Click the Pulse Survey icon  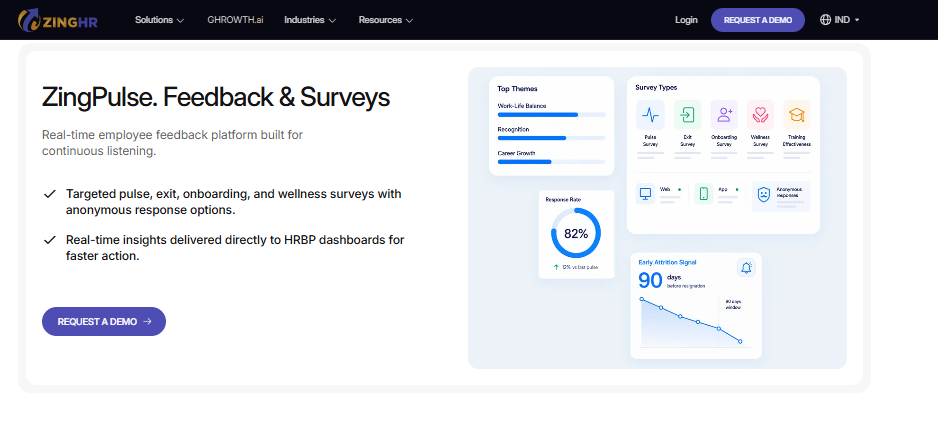[x=650, y=115]
